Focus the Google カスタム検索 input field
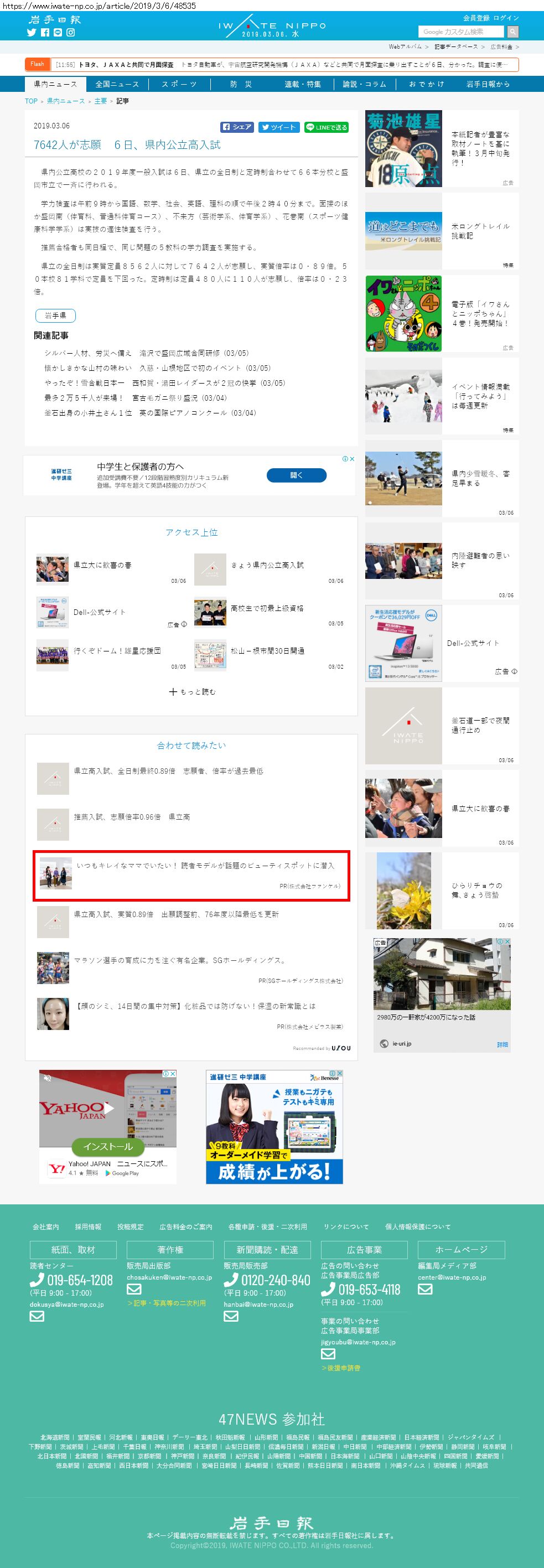Viewport: 544px width, 1568px height. pos(461,32)
